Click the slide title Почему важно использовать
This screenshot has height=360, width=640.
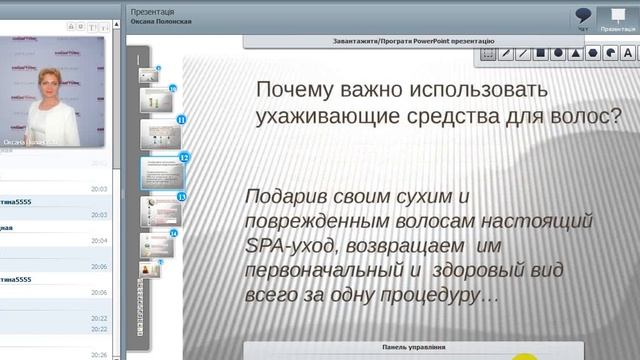[x=402, y=89]
